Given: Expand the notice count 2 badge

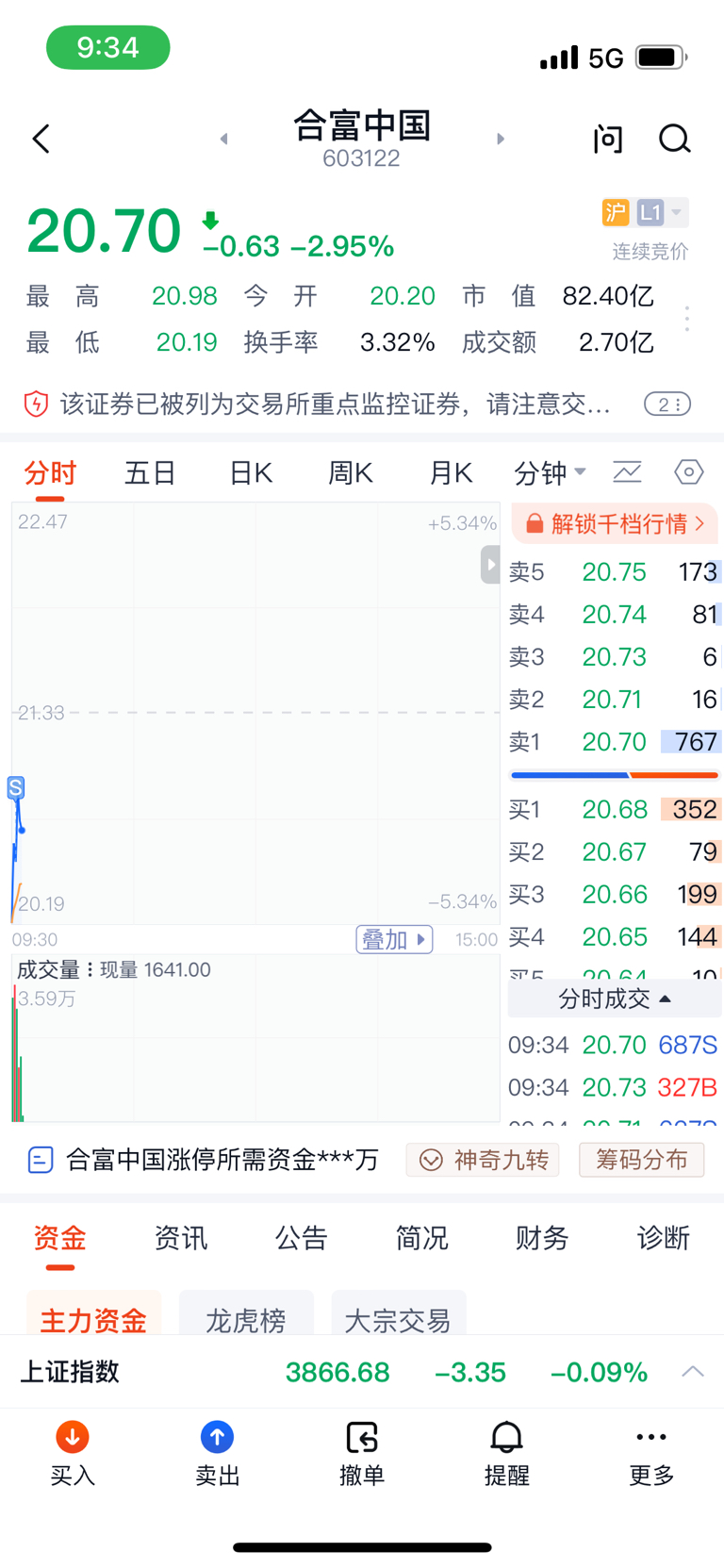Looking at the screenshot, I should [x=667, y=404].
